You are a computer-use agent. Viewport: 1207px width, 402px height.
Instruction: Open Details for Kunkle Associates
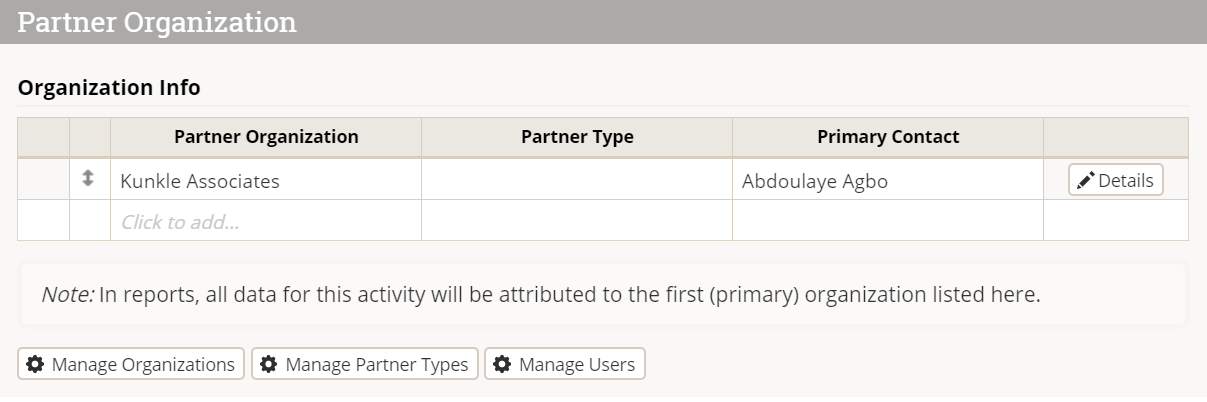[1115, 180]
